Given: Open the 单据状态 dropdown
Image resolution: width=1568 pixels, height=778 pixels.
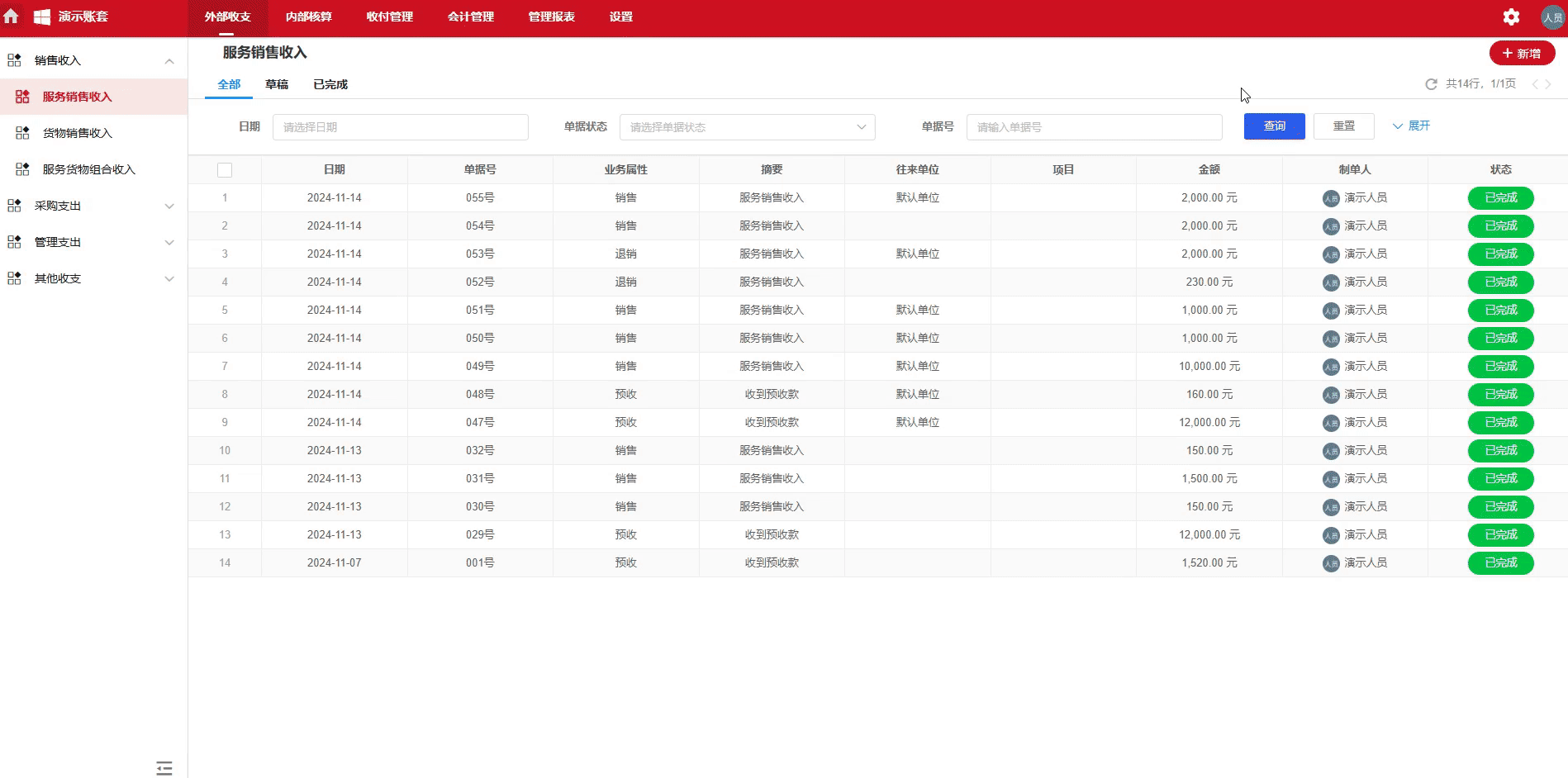Looking at the screenshot, I should (x=745, y=126).
